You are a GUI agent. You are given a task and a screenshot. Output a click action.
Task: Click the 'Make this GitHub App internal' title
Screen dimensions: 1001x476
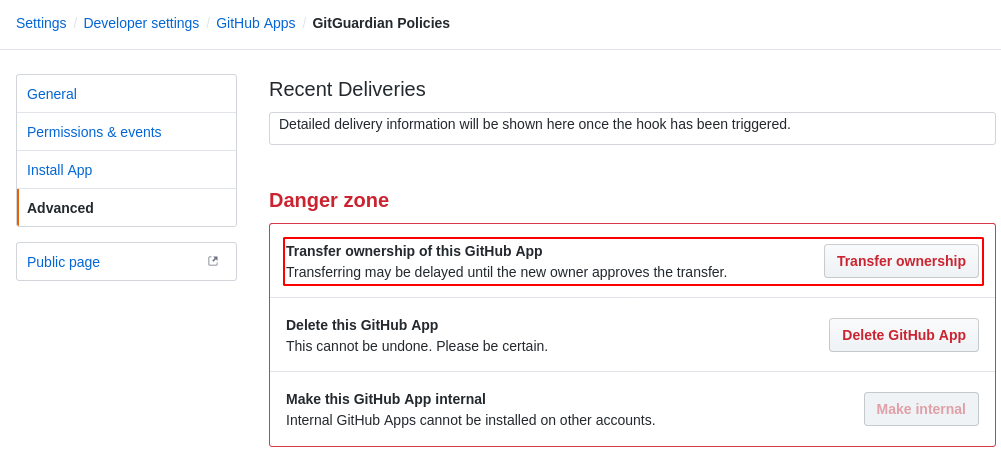[x=386, y=399]
